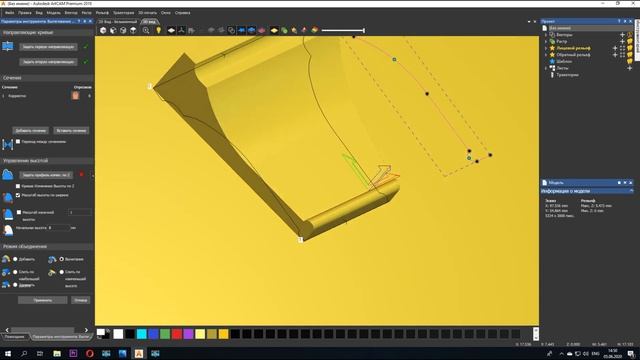Click the taskbar search icon

pyautogui.click(x=24, y=353)
